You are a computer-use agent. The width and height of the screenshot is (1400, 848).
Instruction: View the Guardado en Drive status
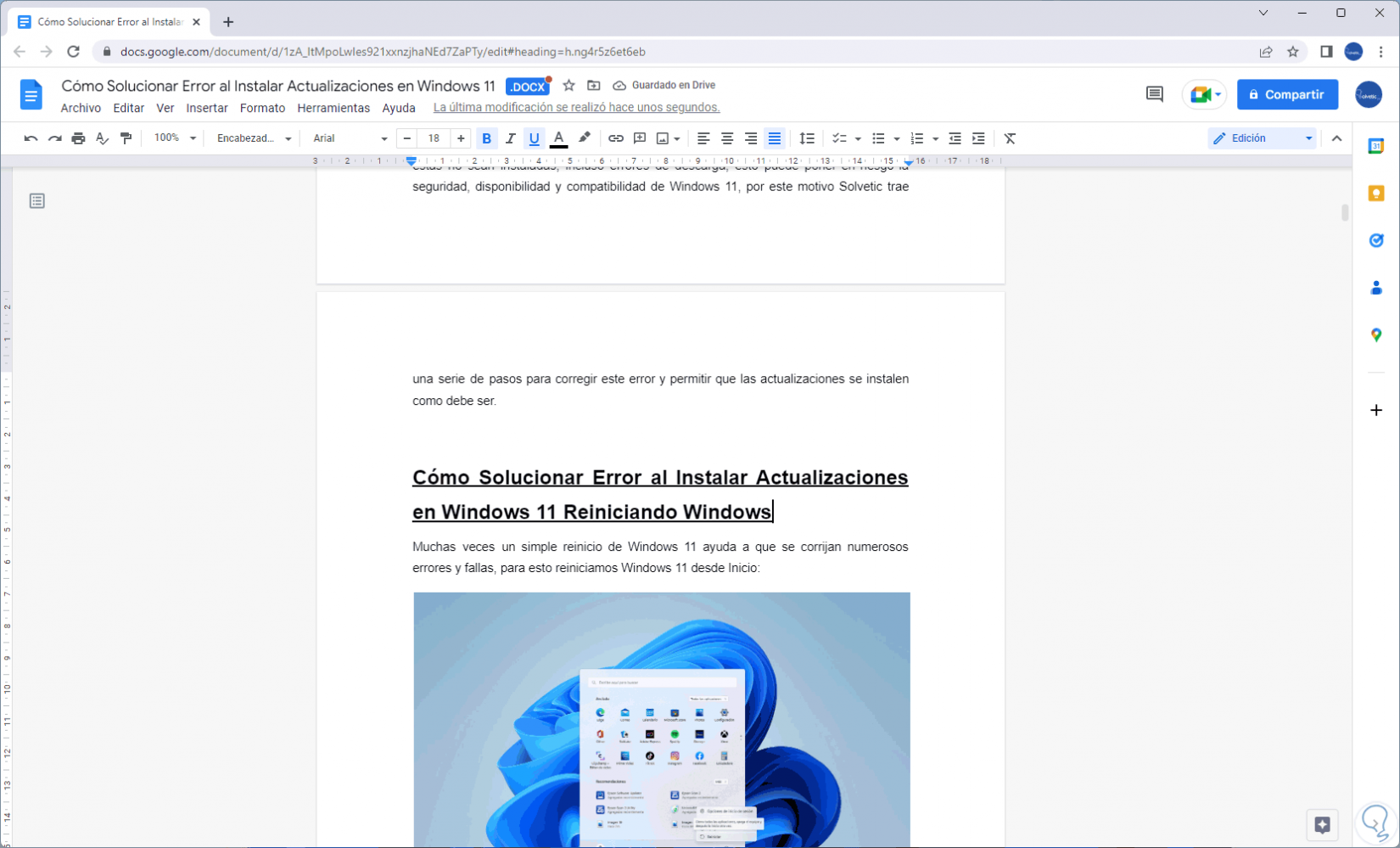[664, 86]
